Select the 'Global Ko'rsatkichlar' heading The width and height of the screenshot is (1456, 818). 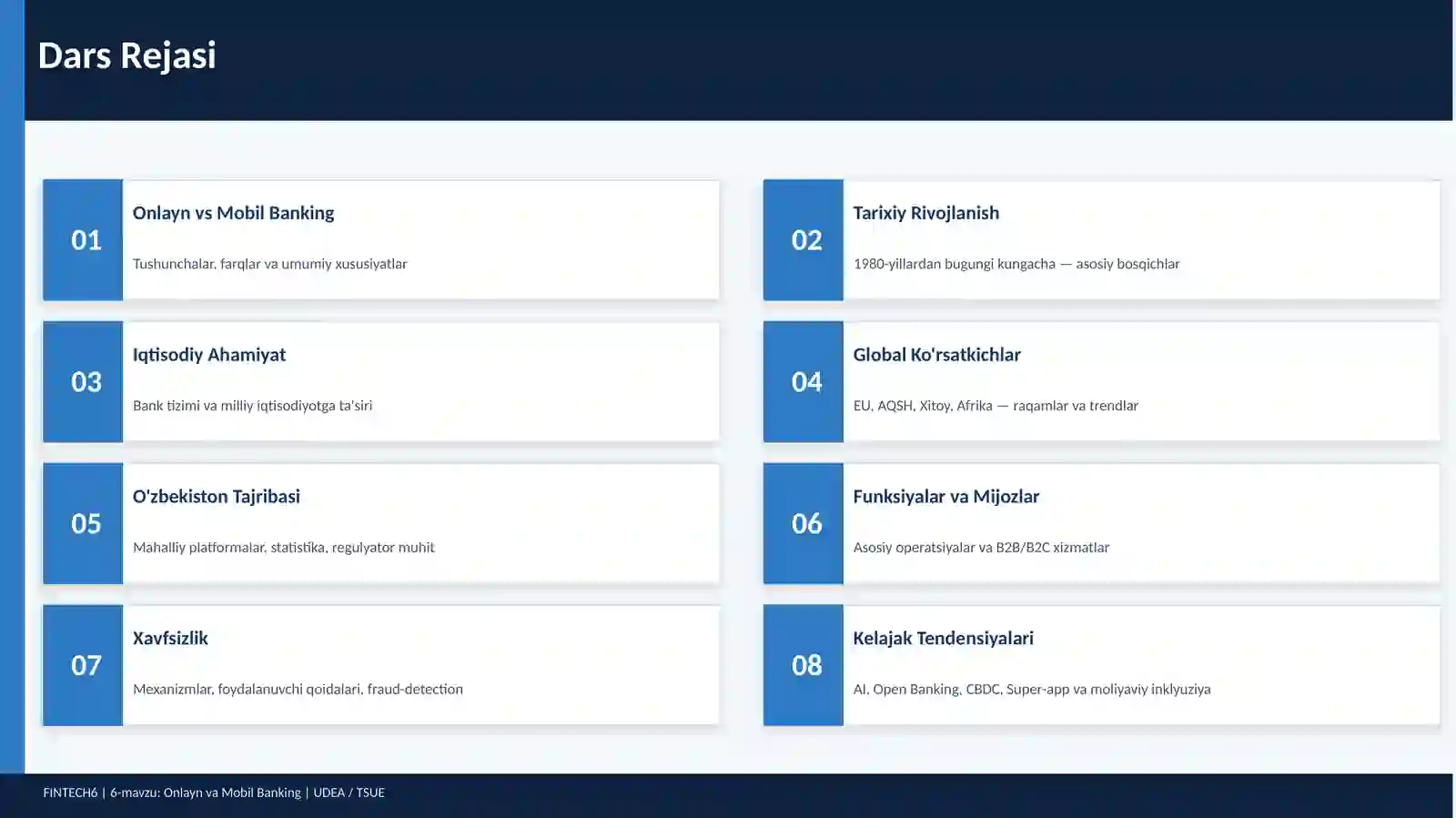(x=937, y=355)
